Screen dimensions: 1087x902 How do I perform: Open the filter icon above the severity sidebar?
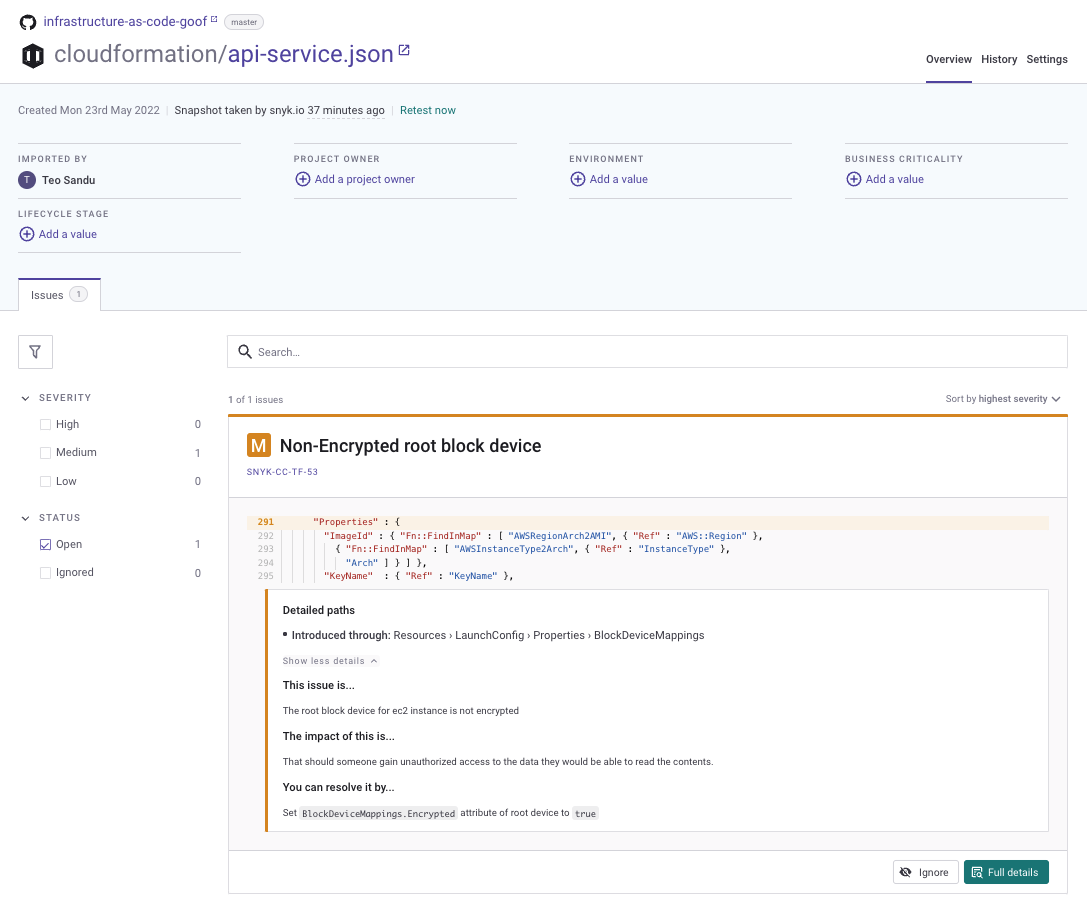(35, 351)
